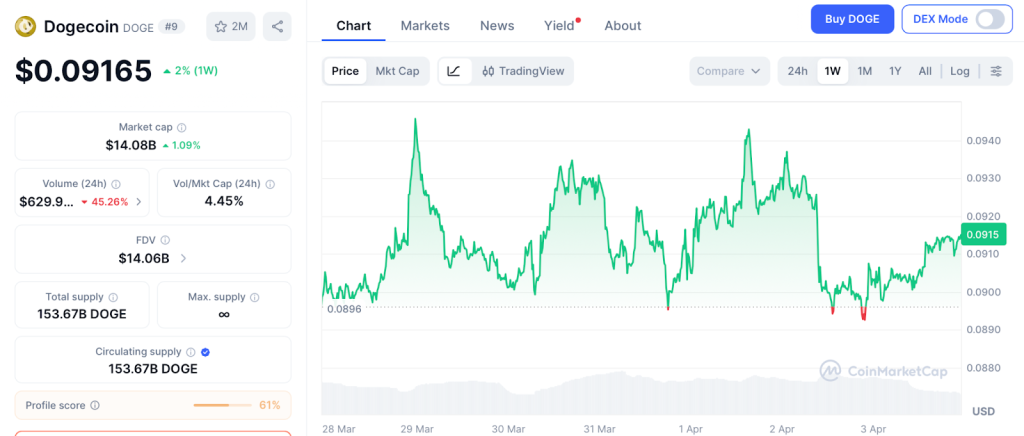1024x436 pixels.
Task: Toggle the DEX Mode switch
Action: [988, 19]
